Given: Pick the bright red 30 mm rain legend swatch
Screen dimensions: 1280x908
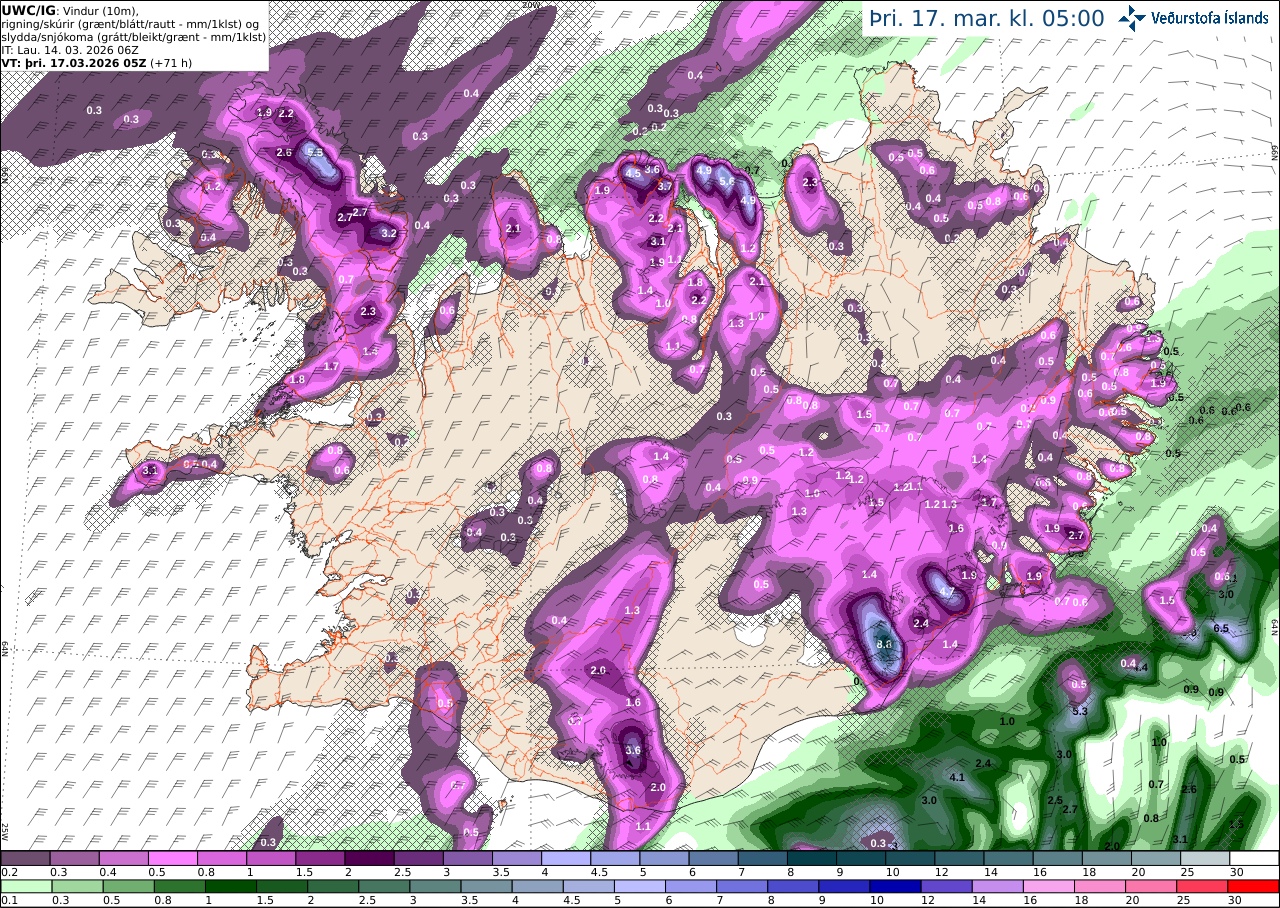Looking at the screenshot, I should click(x=1255, y=886).
